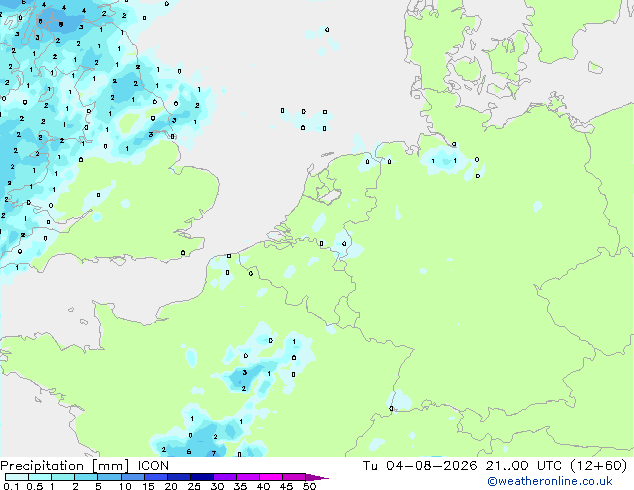Click the '50' legend scale label

coord(310,486)
